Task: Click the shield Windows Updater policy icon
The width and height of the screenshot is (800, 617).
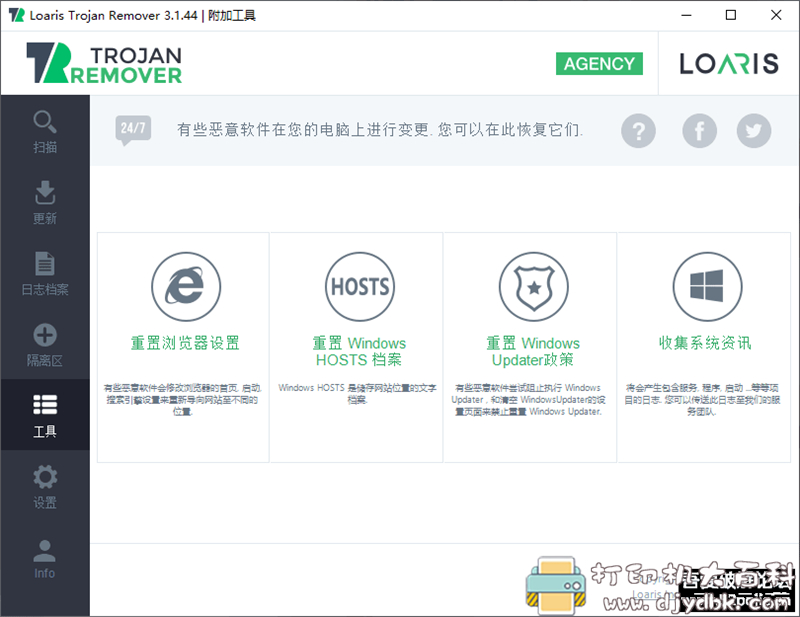Action: [x=534, y=286]
